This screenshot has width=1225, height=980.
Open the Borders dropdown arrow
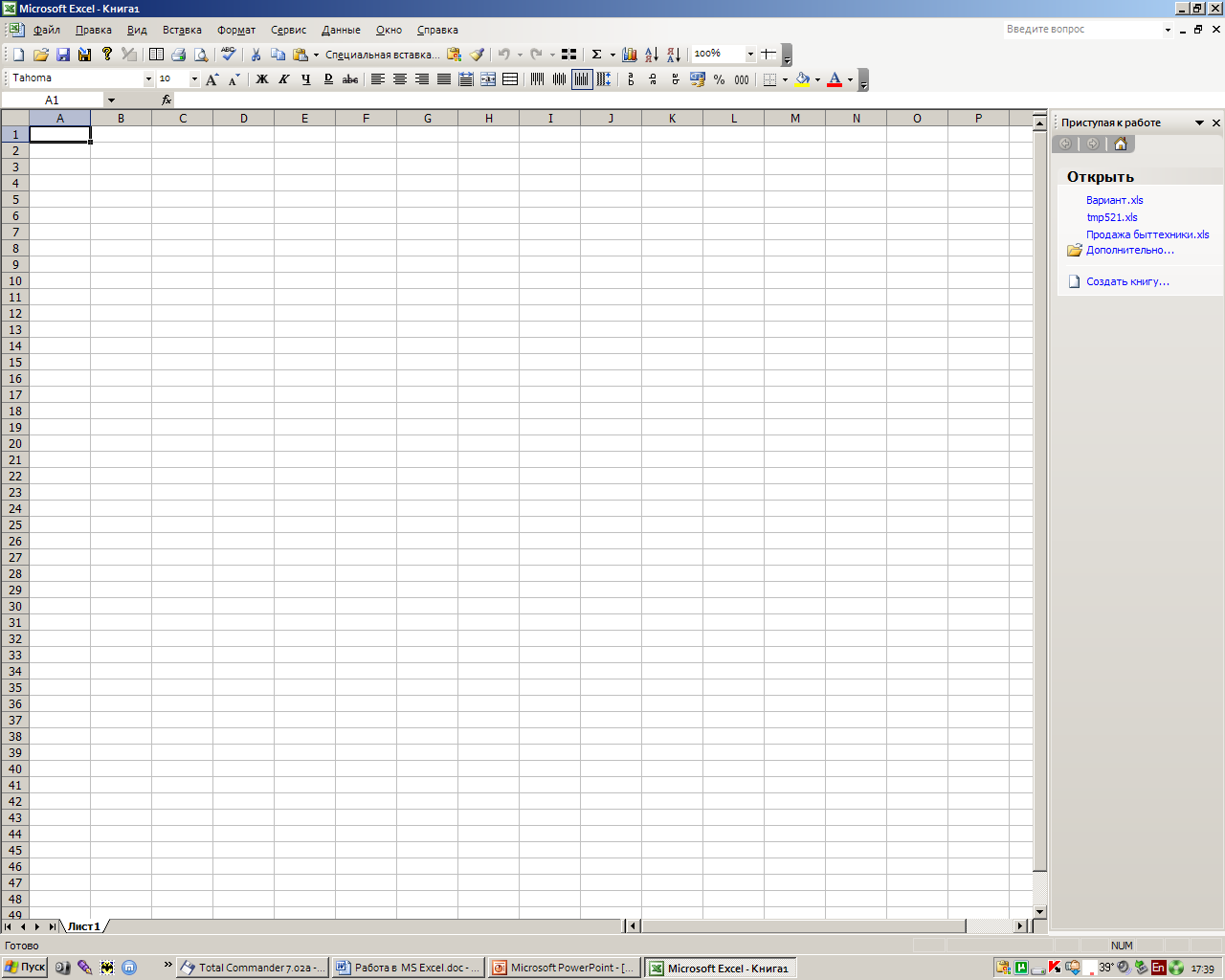(785, 79)
